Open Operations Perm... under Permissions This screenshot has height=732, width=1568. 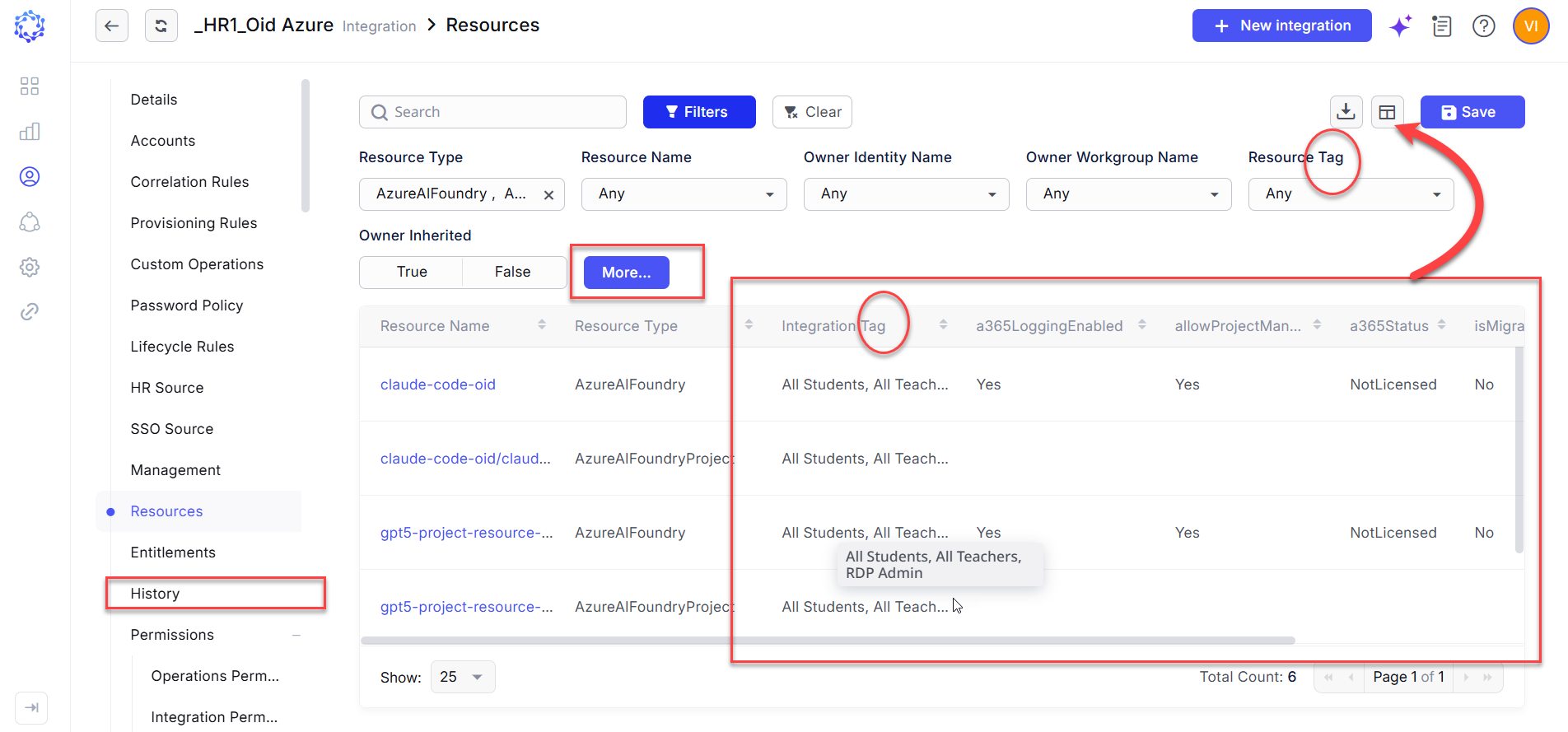[215, 676]
